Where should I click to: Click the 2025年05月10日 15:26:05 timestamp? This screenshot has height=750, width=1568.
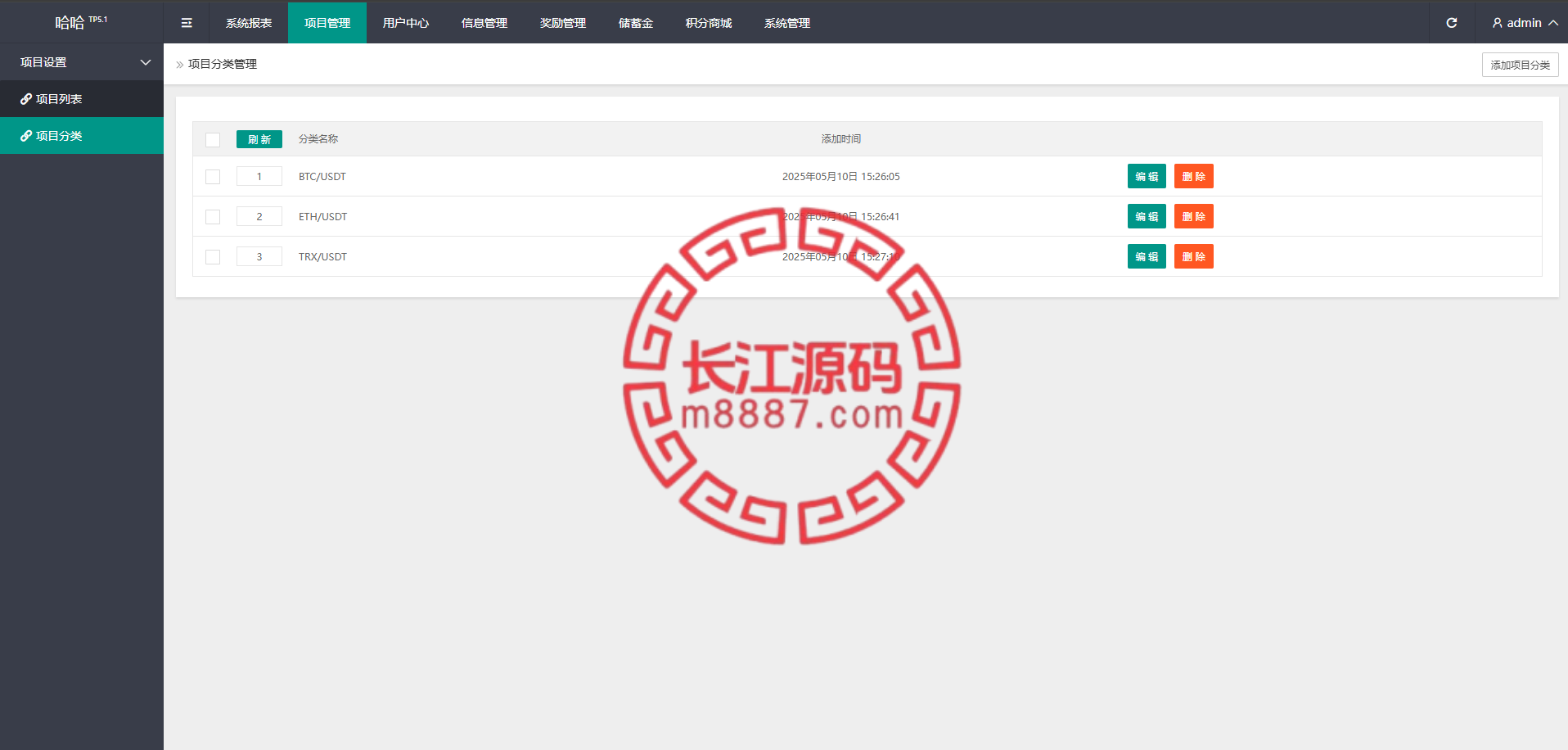pos(841,176)
